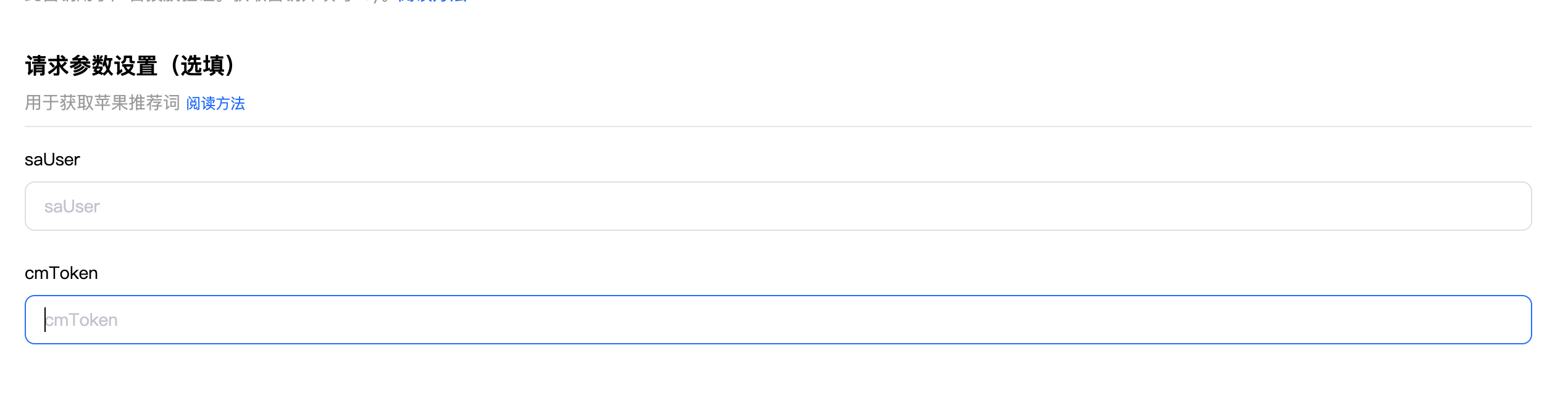Click the （选填） part of the heading
Image resolution: width=1568 pixels, height=411 pixels.
click(202, 65)
